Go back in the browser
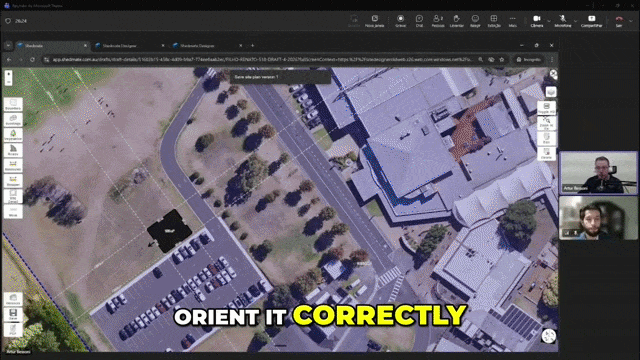Viewport: 640px width, 360px height. [x=9, y=60]
